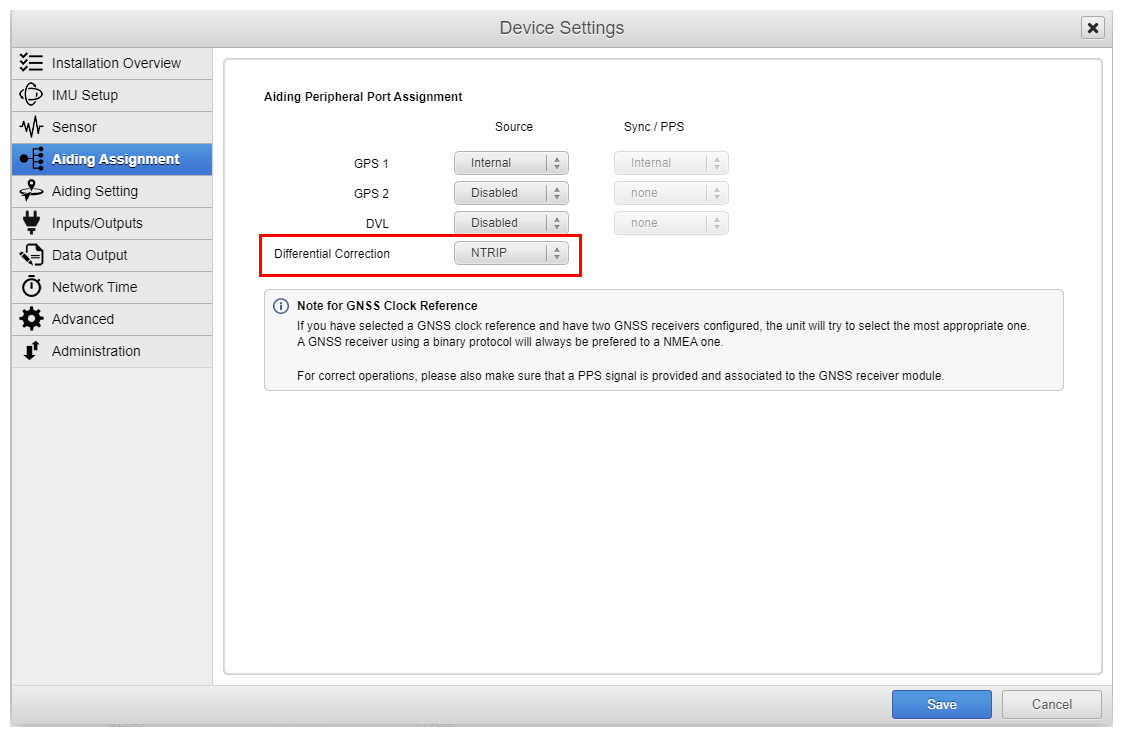Click the Network Time clock icon
The width and height of the screenshot is (1133, 747).
click(x=31, y=287)
